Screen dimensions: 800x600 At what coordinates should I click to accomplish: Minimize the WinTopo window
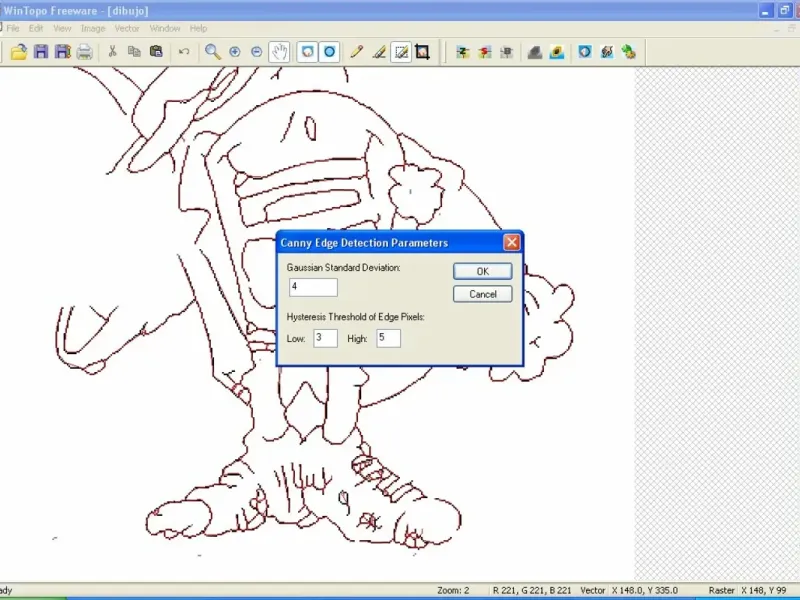pos(765,11)
